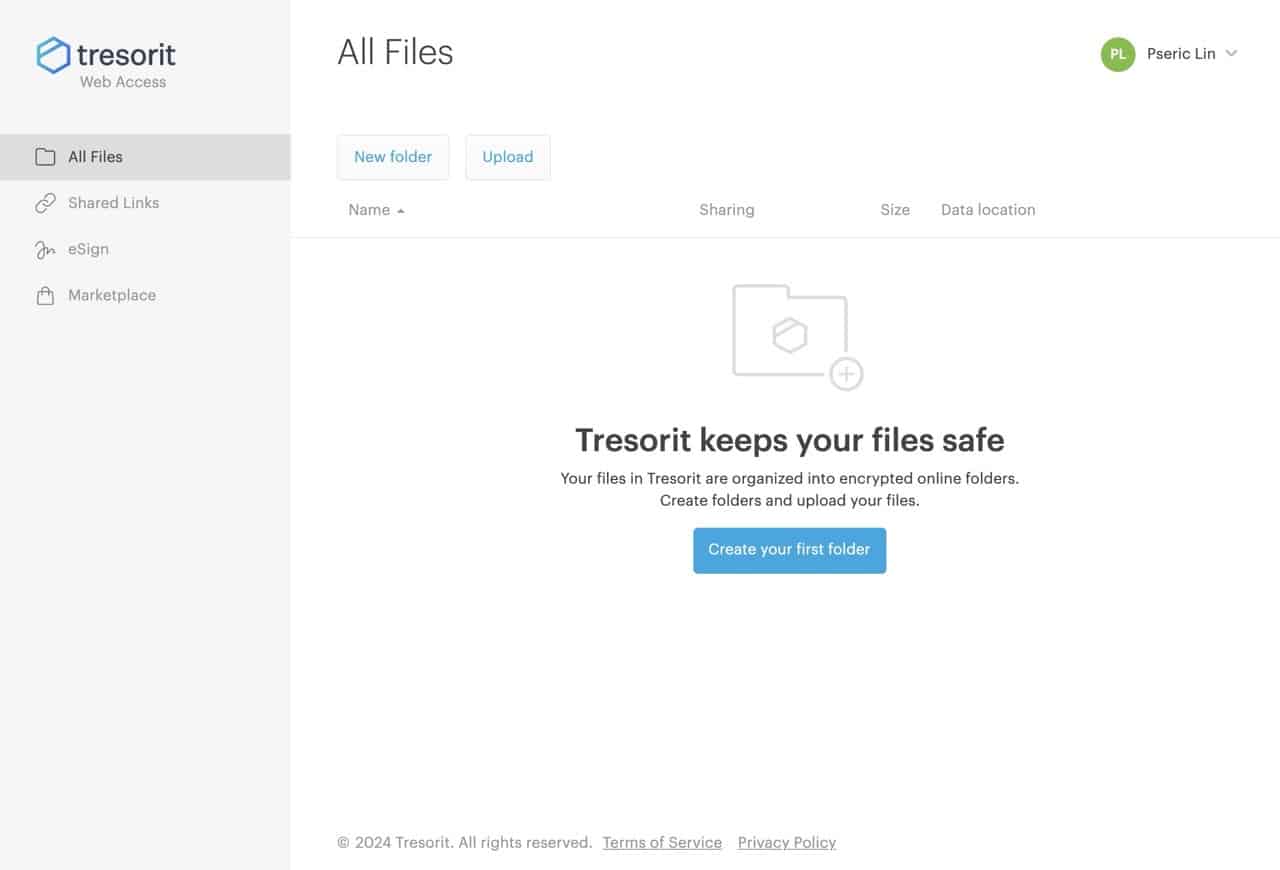Click the 2024 Tresorit copyright text
Image resolution: width=1280 pixels, height=870 pixels.
[465, 843]
